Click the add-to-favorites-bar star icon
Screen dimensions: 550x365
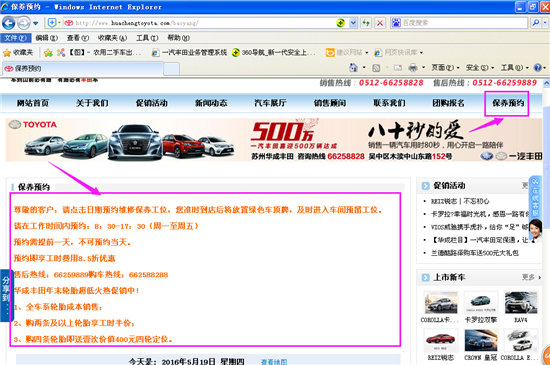pos(48,53)
